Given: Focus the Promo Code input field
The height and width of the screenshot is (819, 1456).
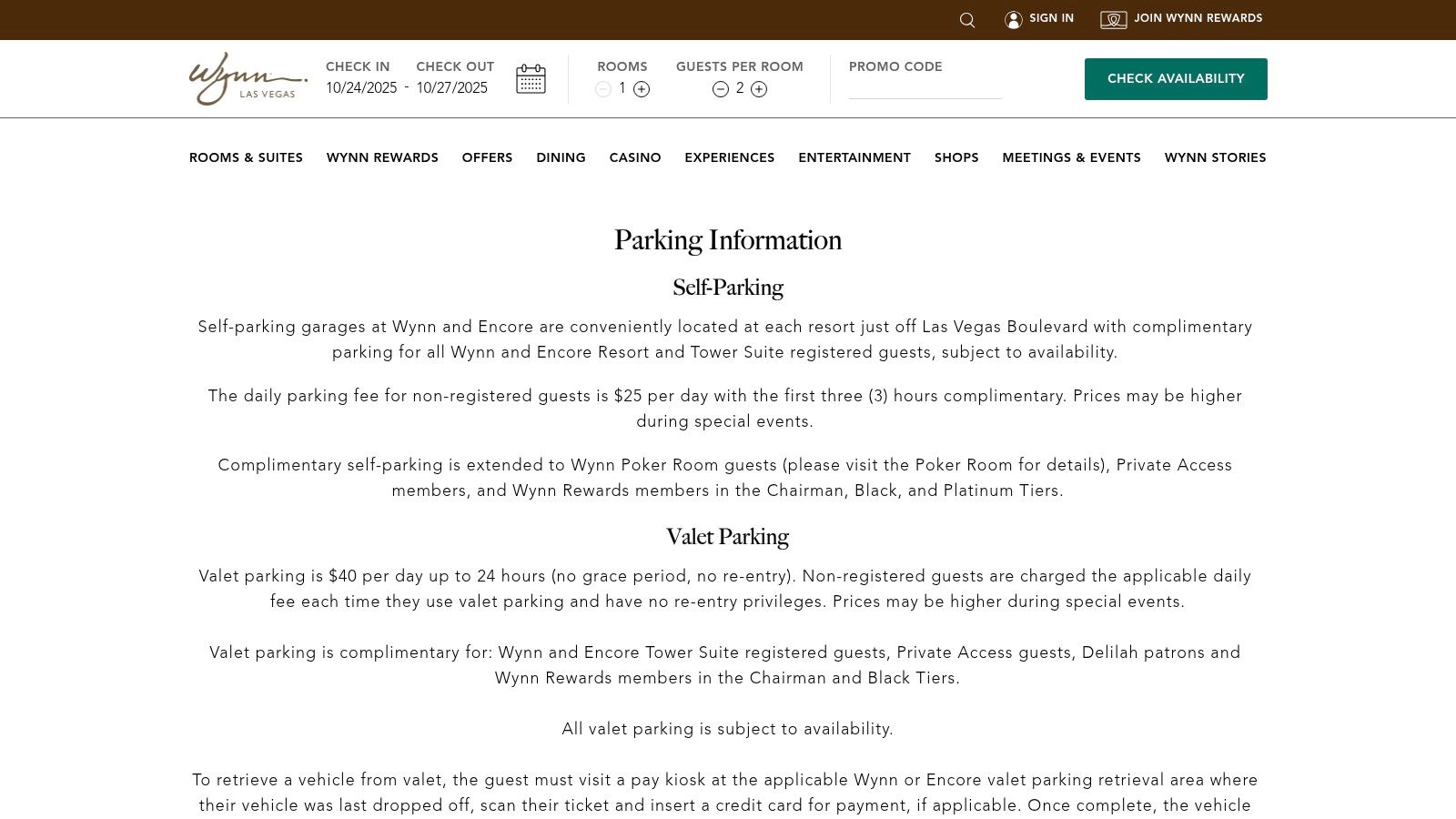Looking at the screenshot, I should 925,88.
